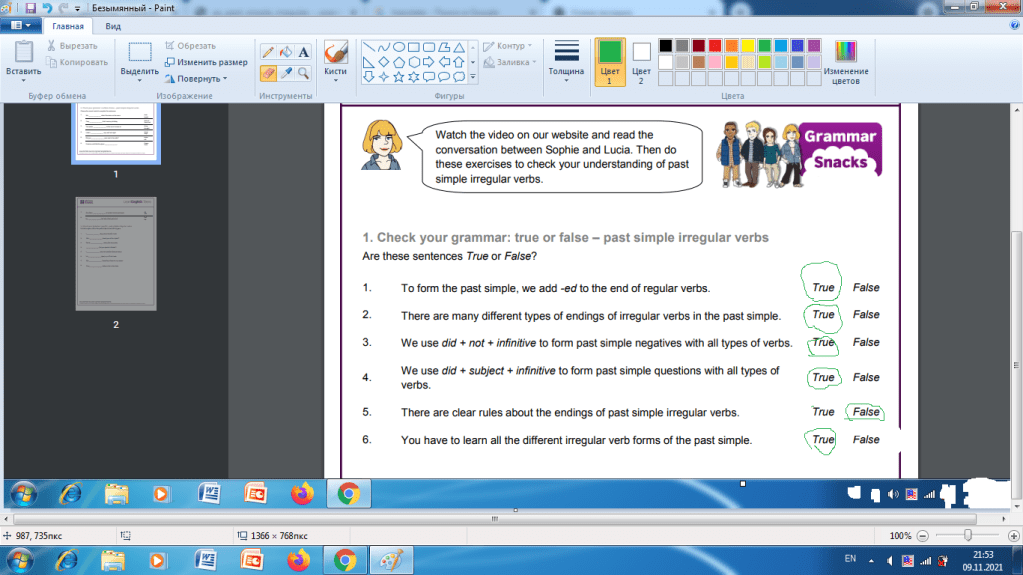This screenshot has width=1023, height=575.
Task: Activate the Цвет 2 color selector
Action: click(641, 61)
